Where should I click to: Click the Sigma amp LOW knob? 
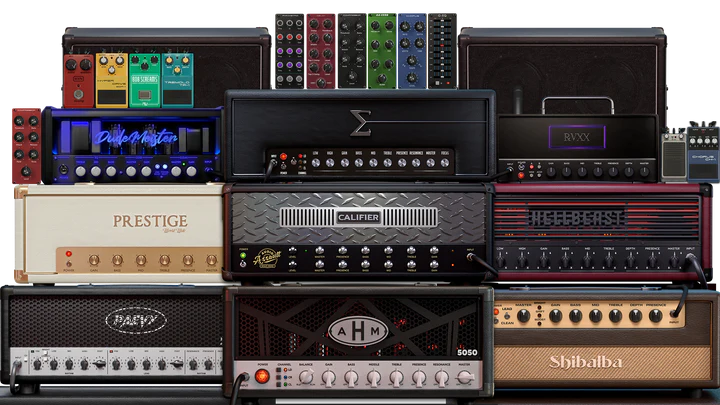[x=316, y=163]
